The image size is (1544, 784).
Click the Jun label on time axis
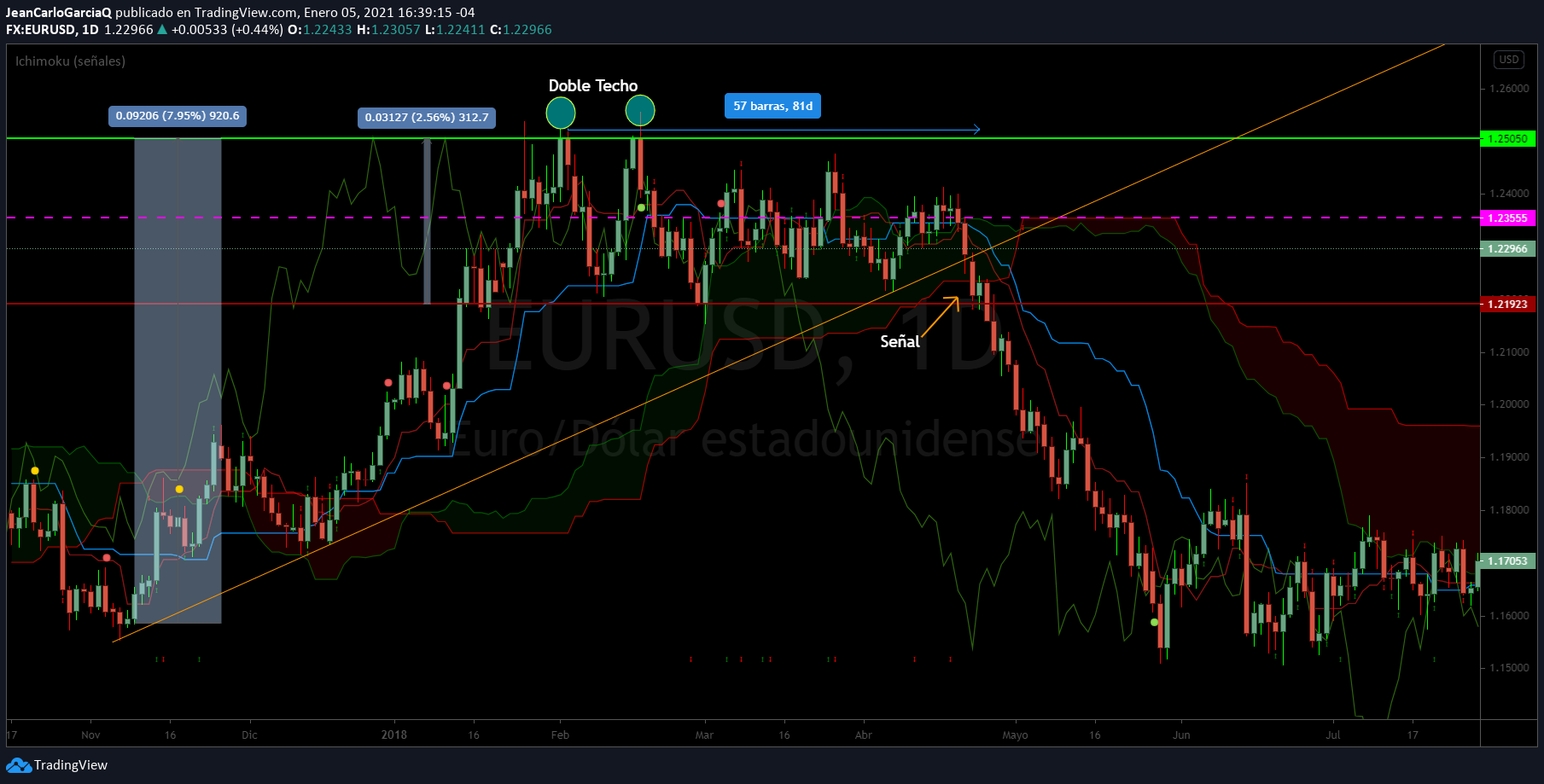[x=1181, y=735]
